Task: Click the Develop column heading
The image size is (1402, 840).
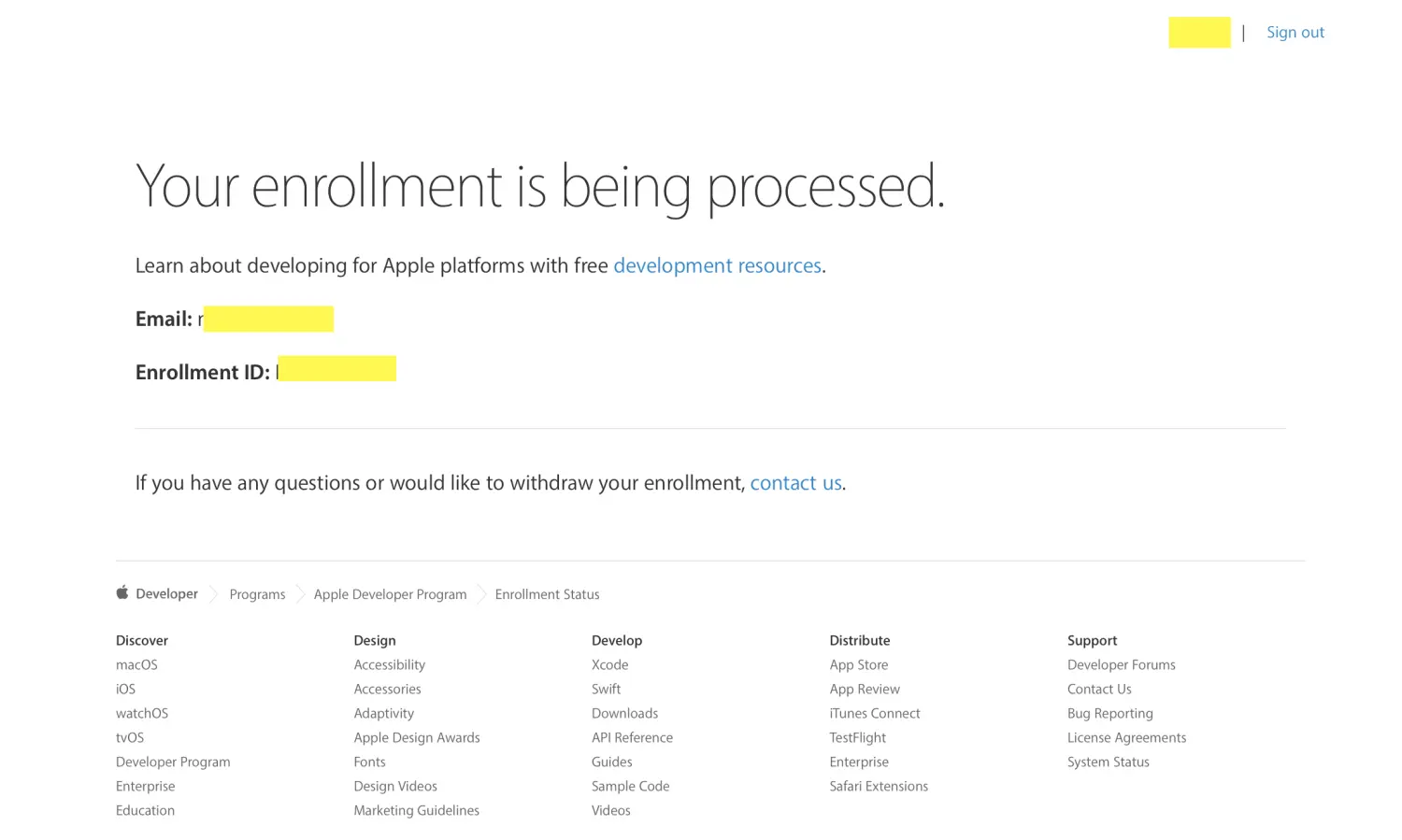Action: tap(617, 640)
